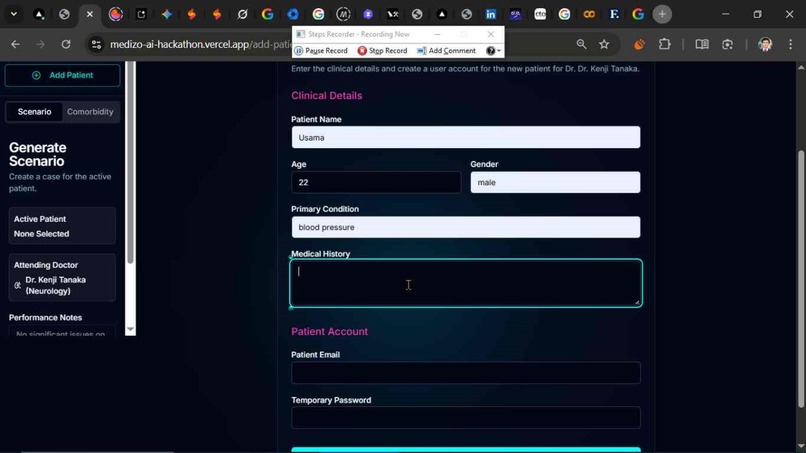Click the sidebar vertical scrollbar thumb
The image size is (806, 453).
tap(130, 162)
